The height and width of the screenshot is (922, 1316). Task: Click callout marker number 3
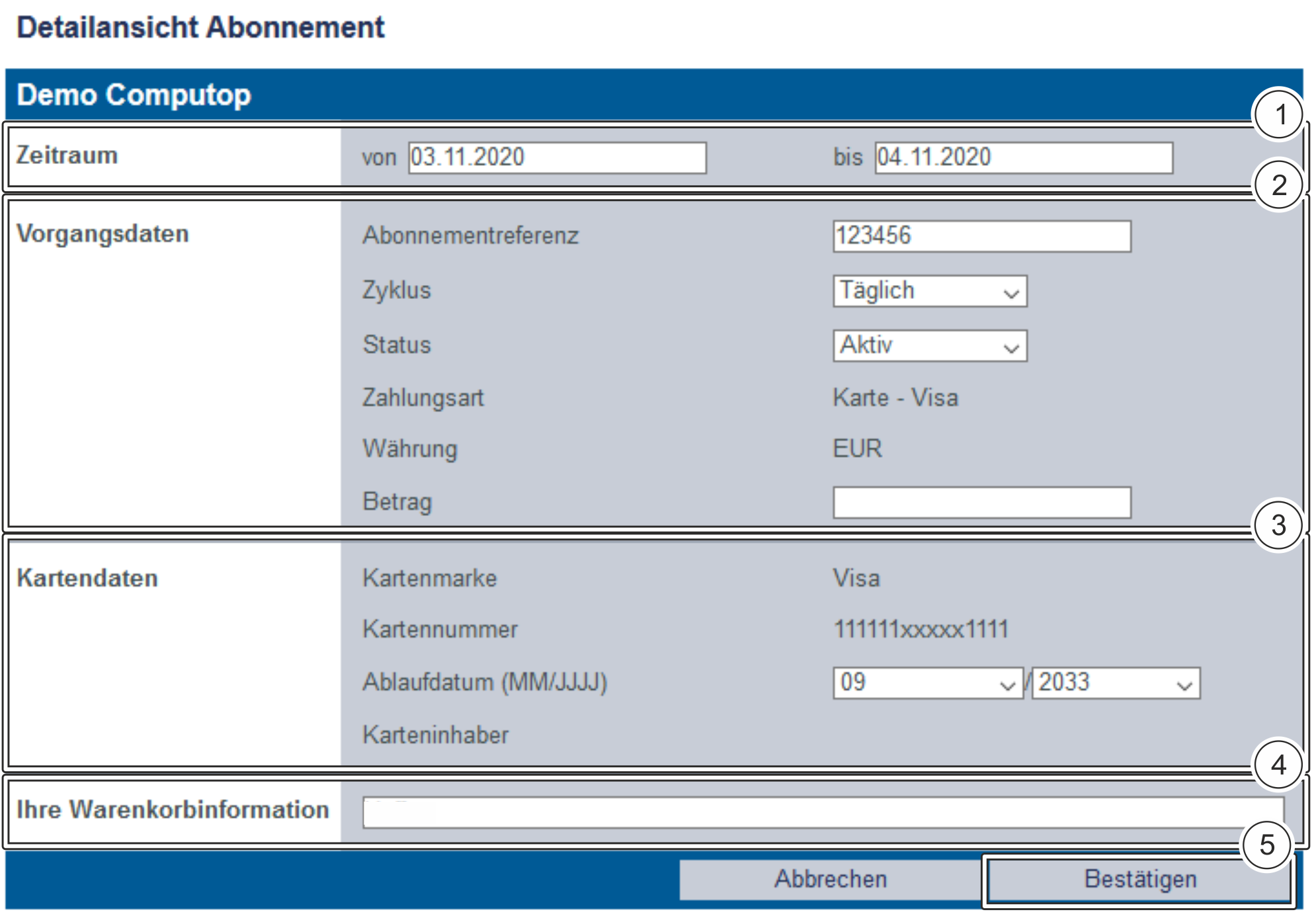tap(1278, 526)
